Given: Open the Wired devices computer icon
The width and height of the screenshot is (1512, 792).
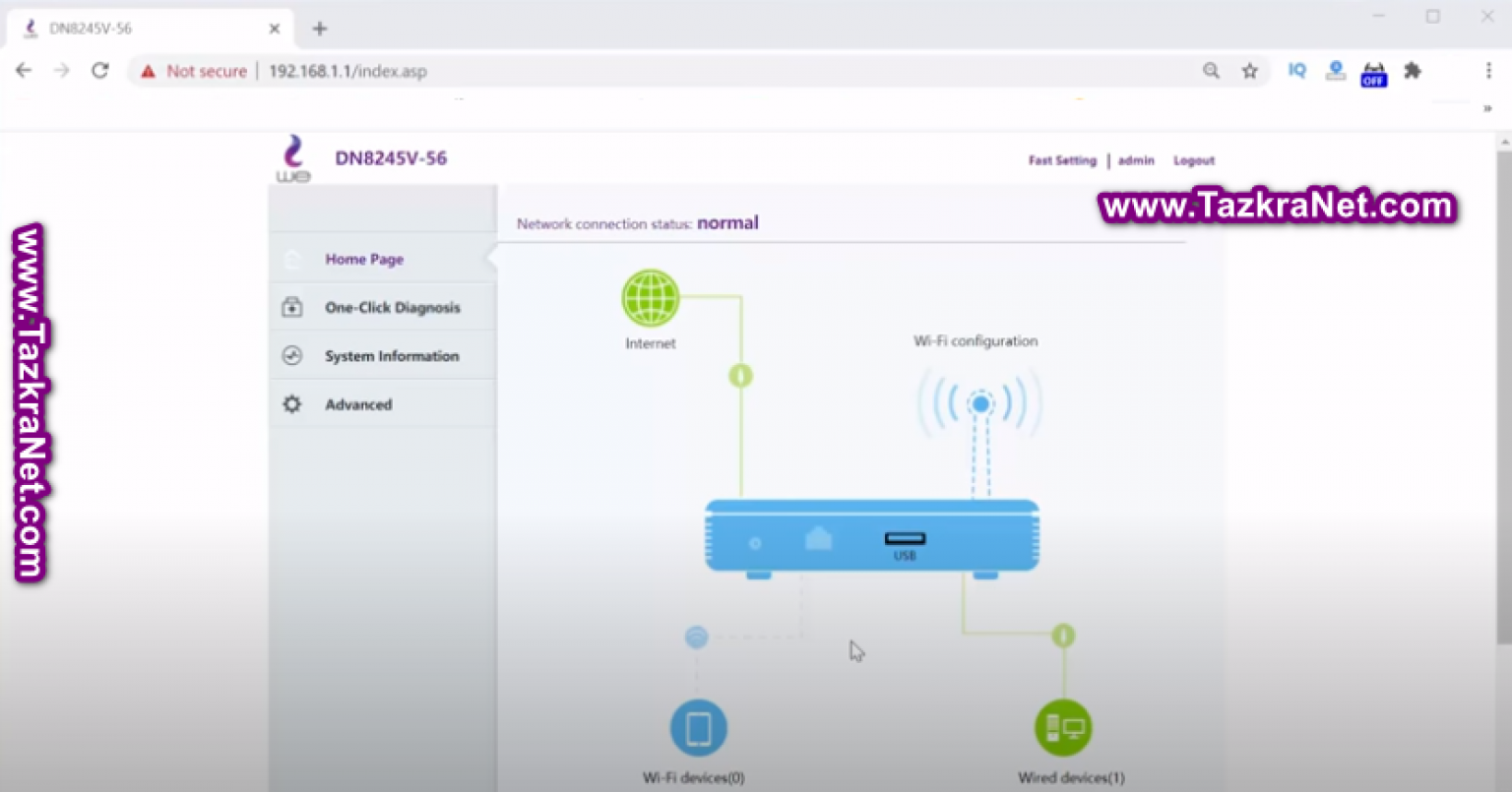Looking at the screenshot, I should pyautogui.click(x=1063, y=729).
